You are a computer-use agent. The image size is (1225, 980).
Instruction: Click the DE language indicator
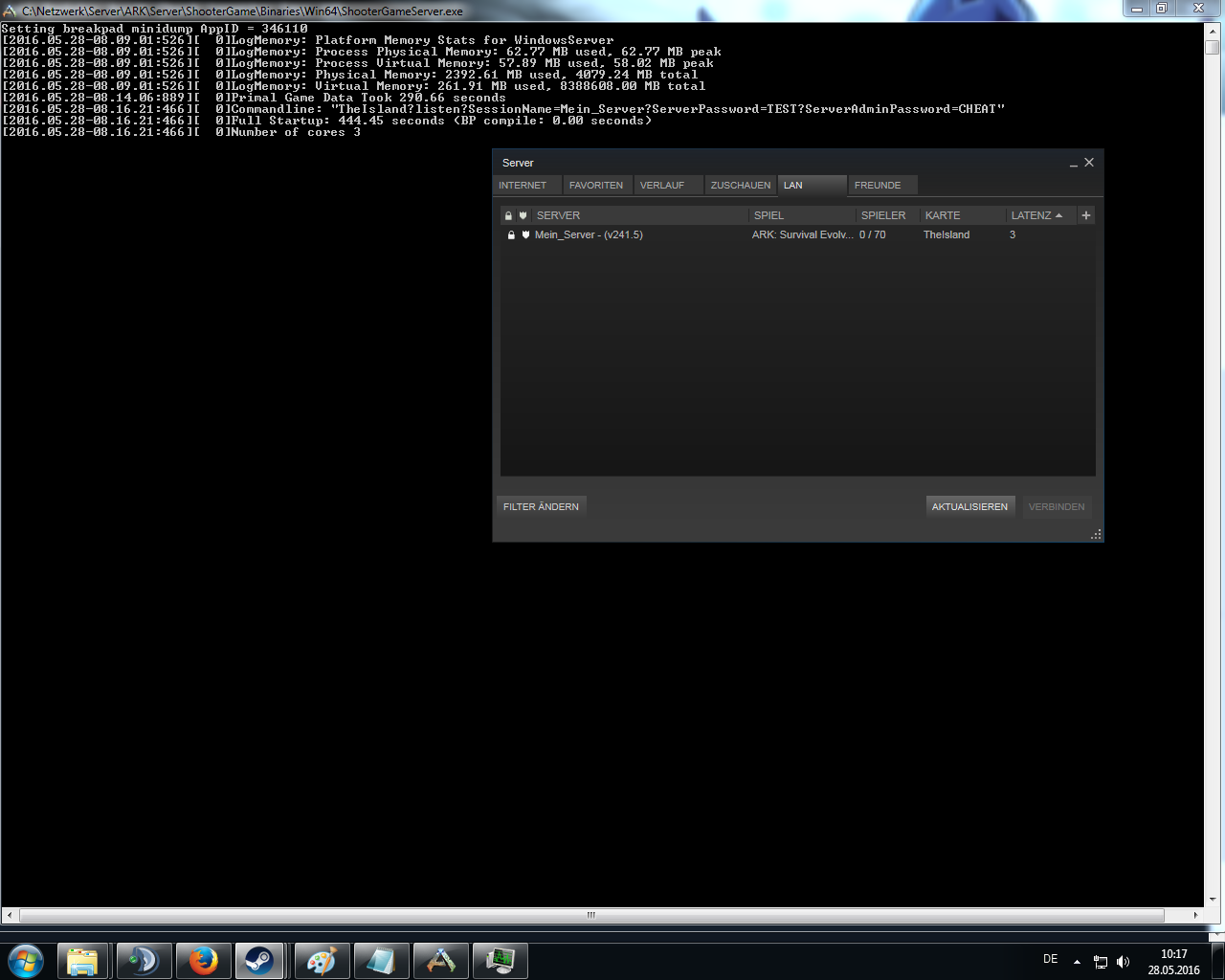point(1050,959)
